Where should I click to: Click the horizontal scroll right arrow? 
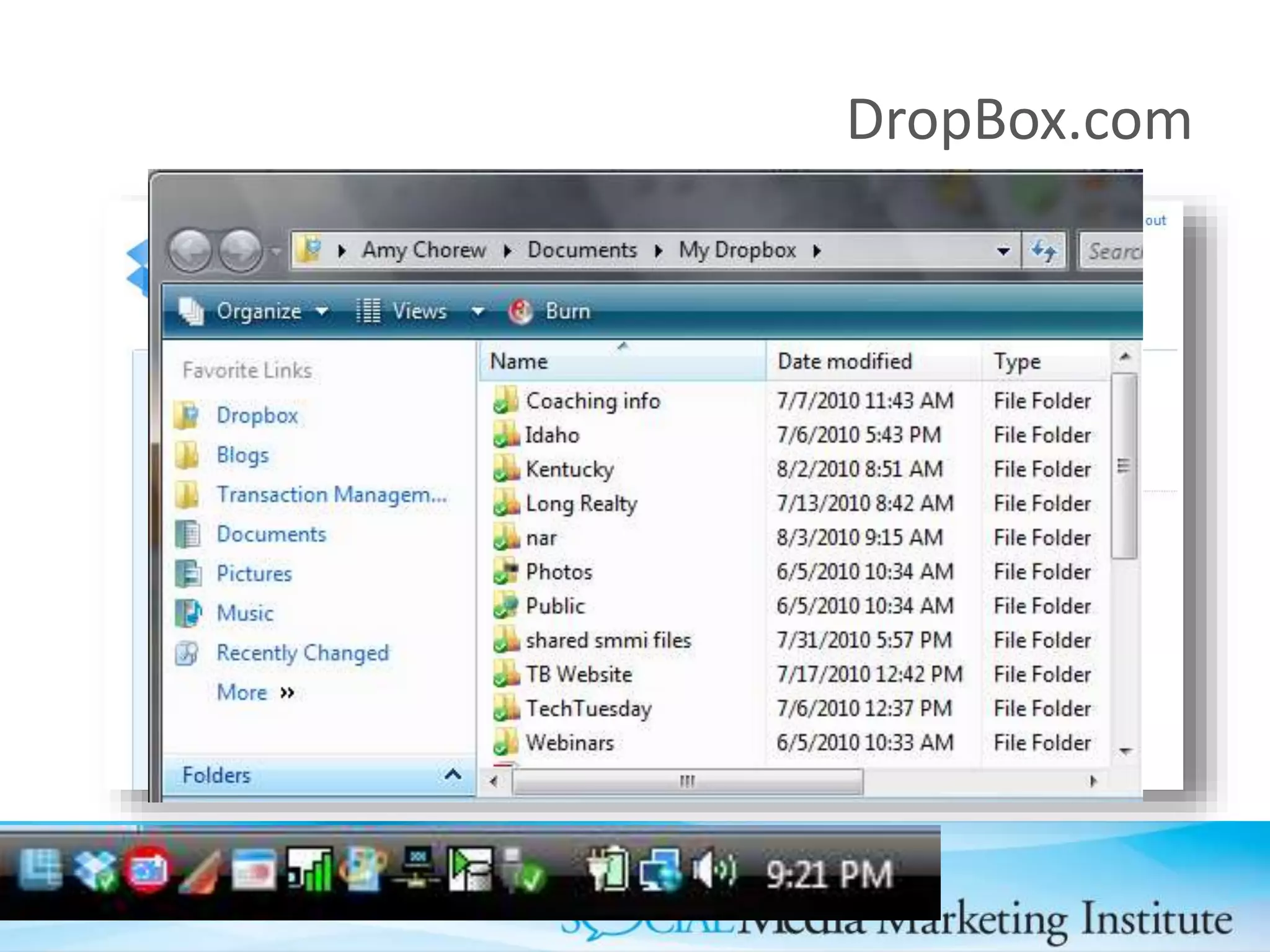point(1093,781)
